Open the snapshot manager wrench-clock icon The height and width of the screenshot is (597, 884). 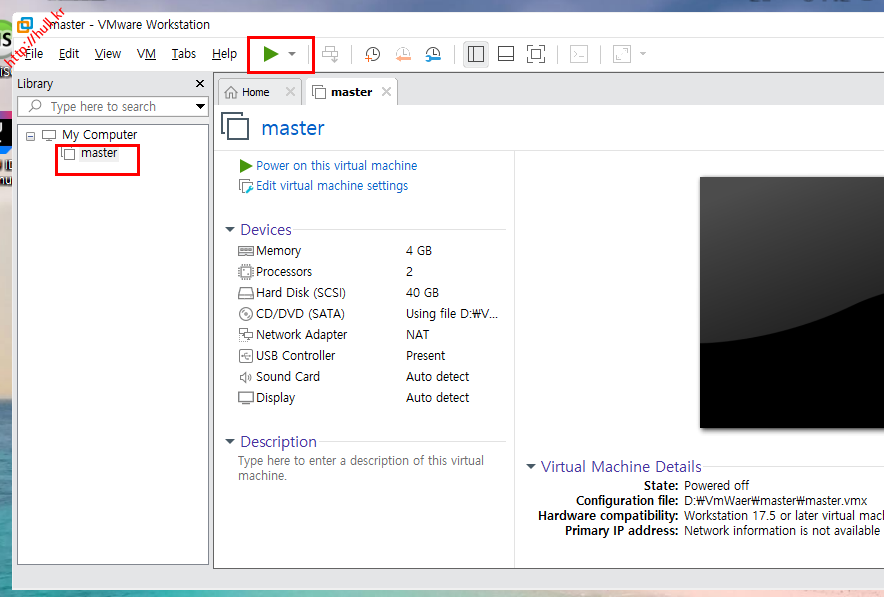[x=433, y=54]
